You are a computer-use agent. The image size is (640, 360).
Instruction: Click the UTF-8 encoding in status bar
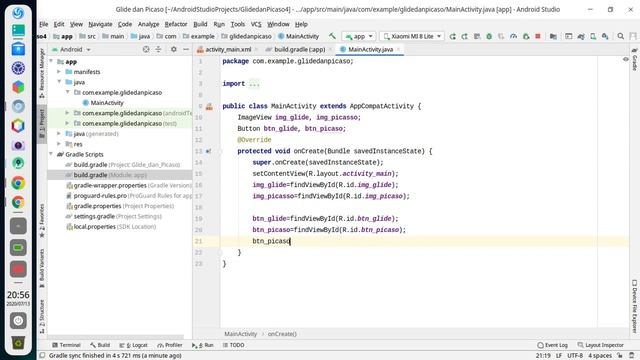[x=575, y=356]
